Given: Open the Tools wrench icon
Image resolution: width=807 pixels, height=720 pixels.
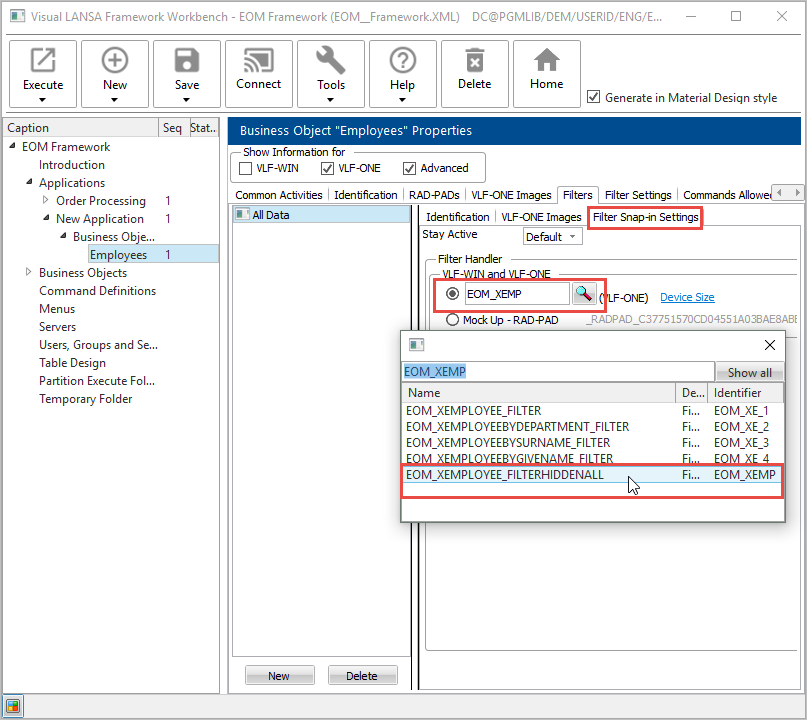Looking at the screenshot, I should point(330,60).
